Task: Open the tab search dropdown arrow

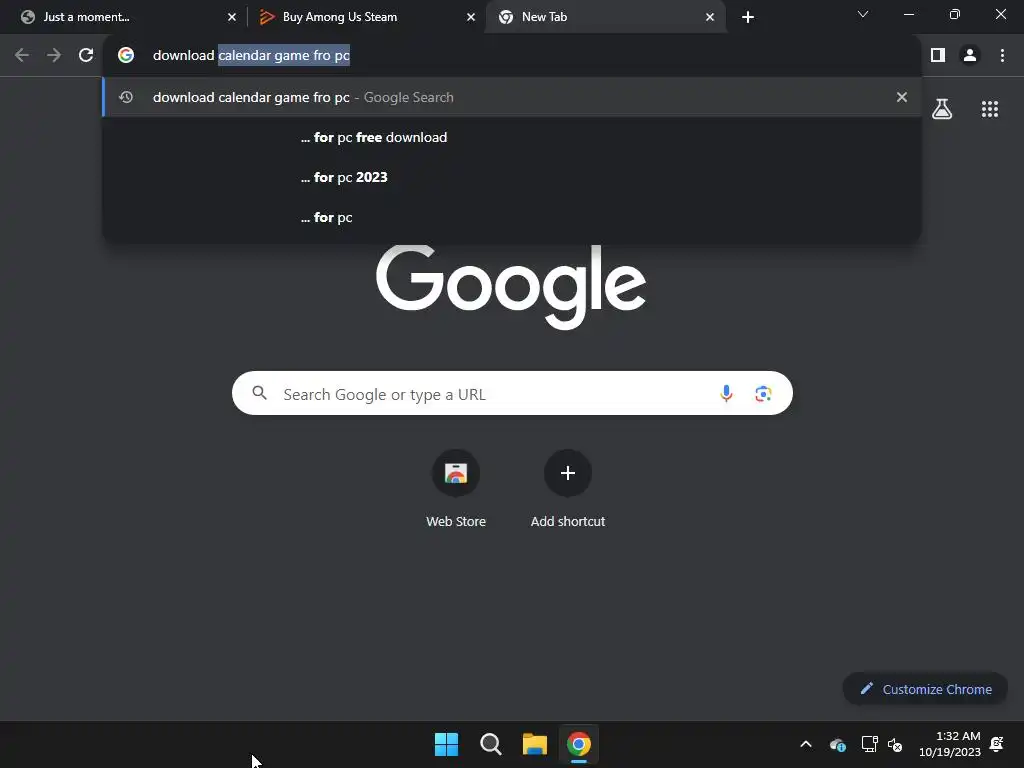Action: pos(863,14)
